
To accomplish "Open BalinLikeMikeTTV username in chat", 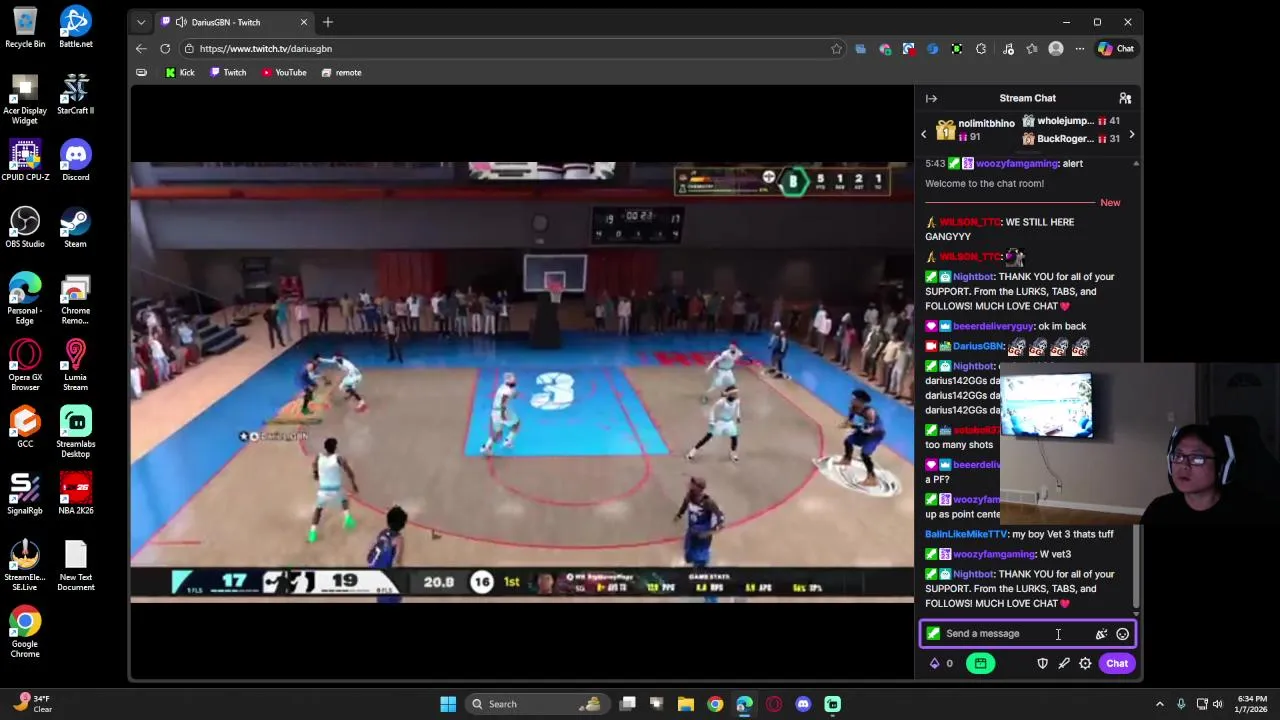I will [965, 534].
